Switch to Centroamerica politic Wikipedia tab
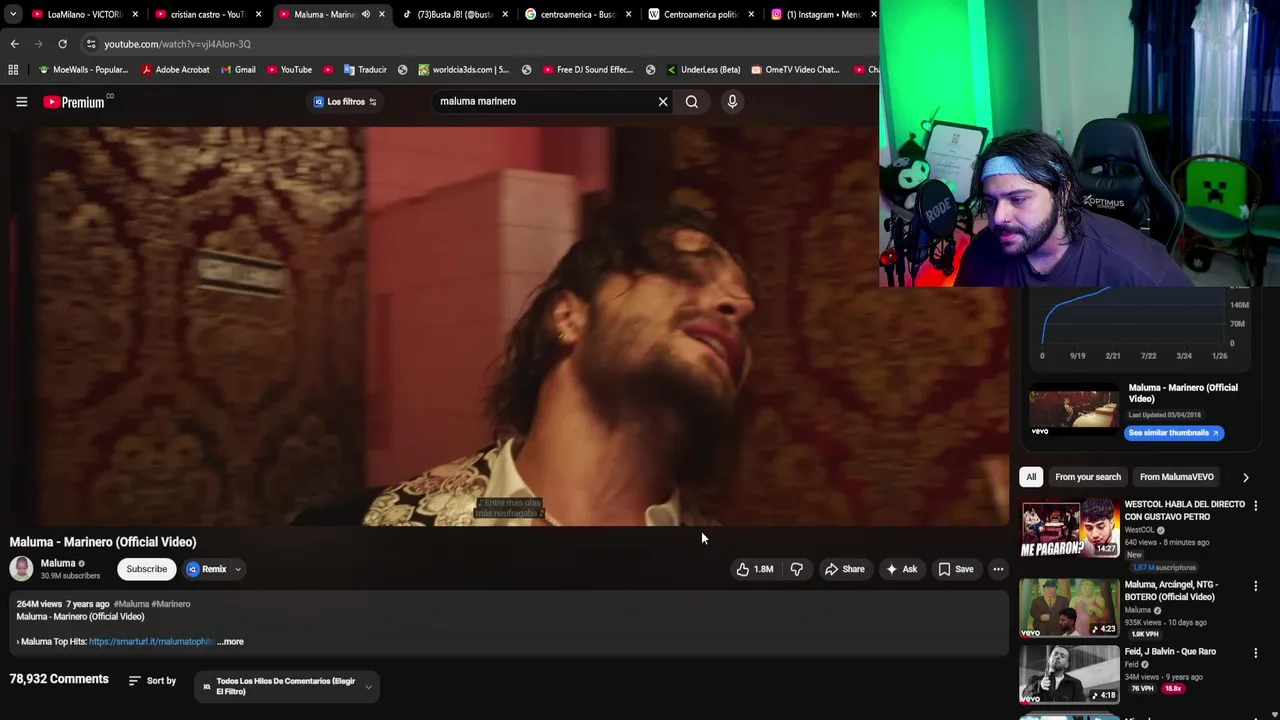The height and width of the screenshot is (720, 1280). tap(702, 14)
